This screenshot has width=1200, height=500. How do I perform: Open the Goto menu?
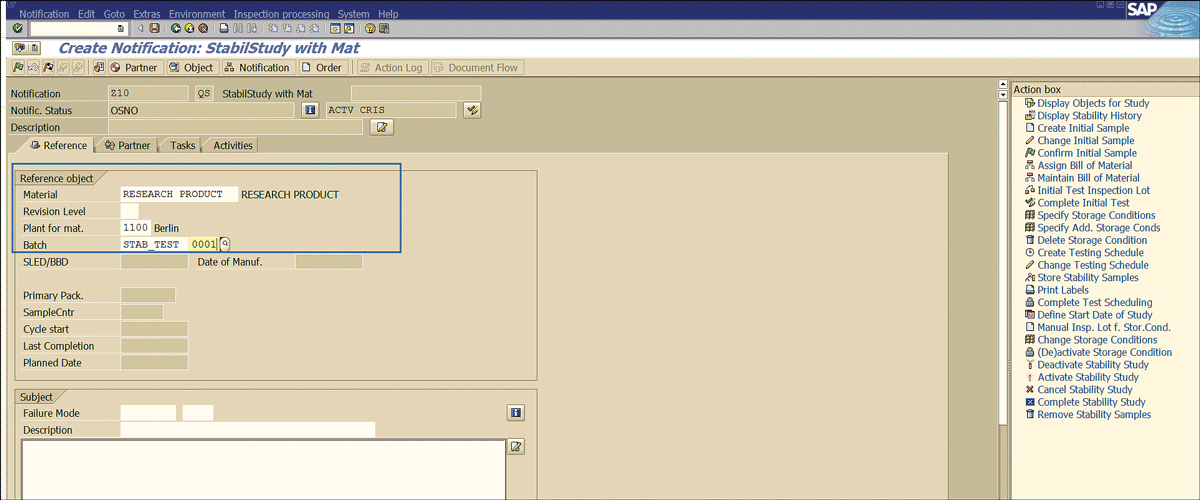[115, 14]
